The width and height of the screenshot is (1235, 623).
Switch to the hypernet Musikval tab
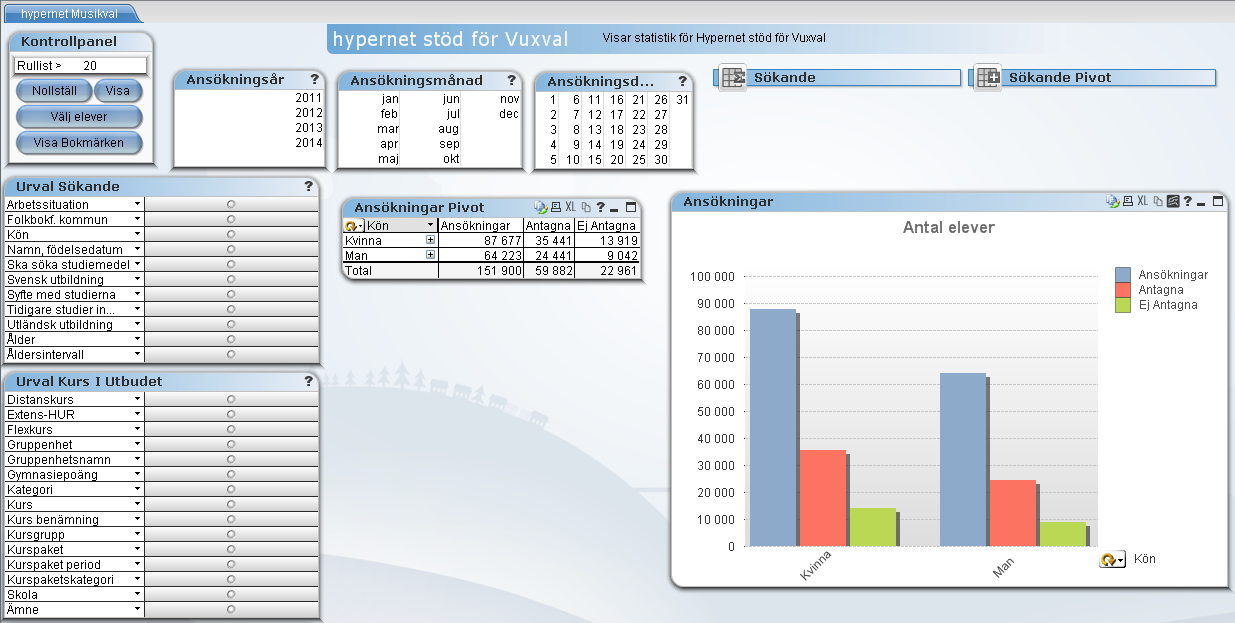(69, 14)
